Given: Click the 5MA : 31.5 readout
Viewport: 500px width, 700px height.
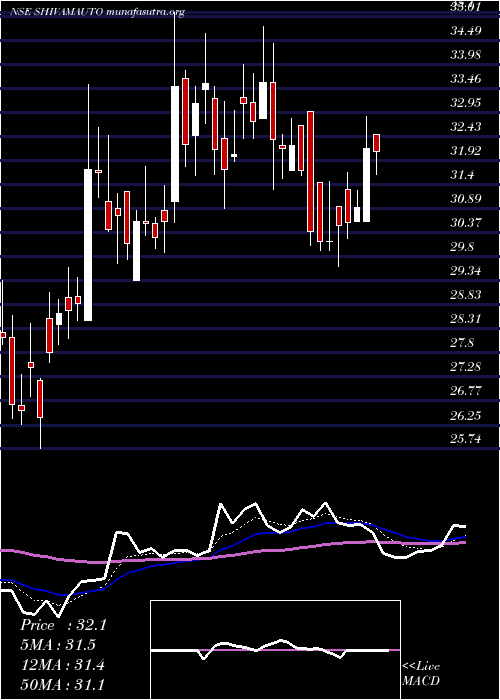Looking at the screenshot, I should pos(58,645).
